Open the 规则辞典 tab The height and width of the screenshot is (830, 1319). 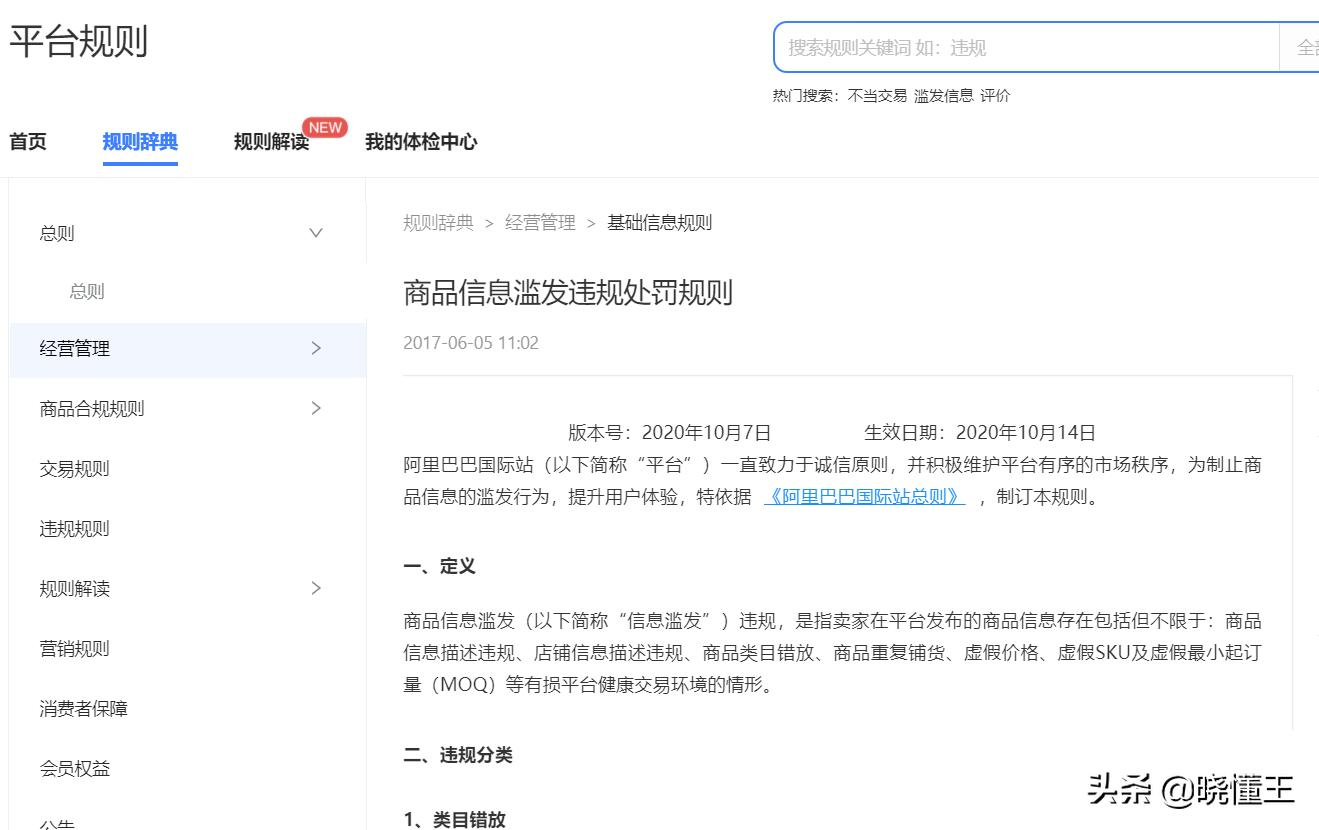(140, 141)
